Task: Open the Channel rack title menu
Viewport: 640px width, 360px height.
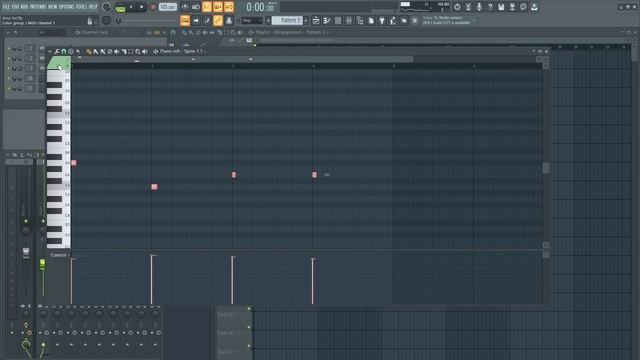Action: tap(94, 32)
